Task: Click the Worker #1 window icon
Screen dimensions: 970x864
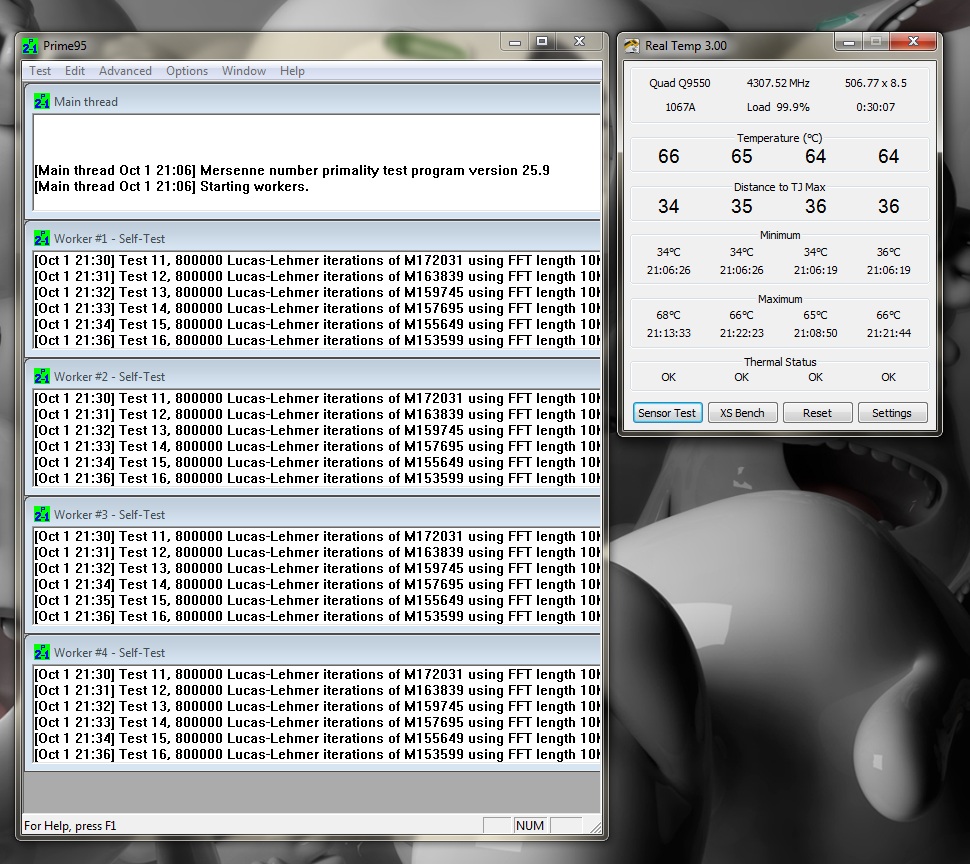Action: click(41, 238)
